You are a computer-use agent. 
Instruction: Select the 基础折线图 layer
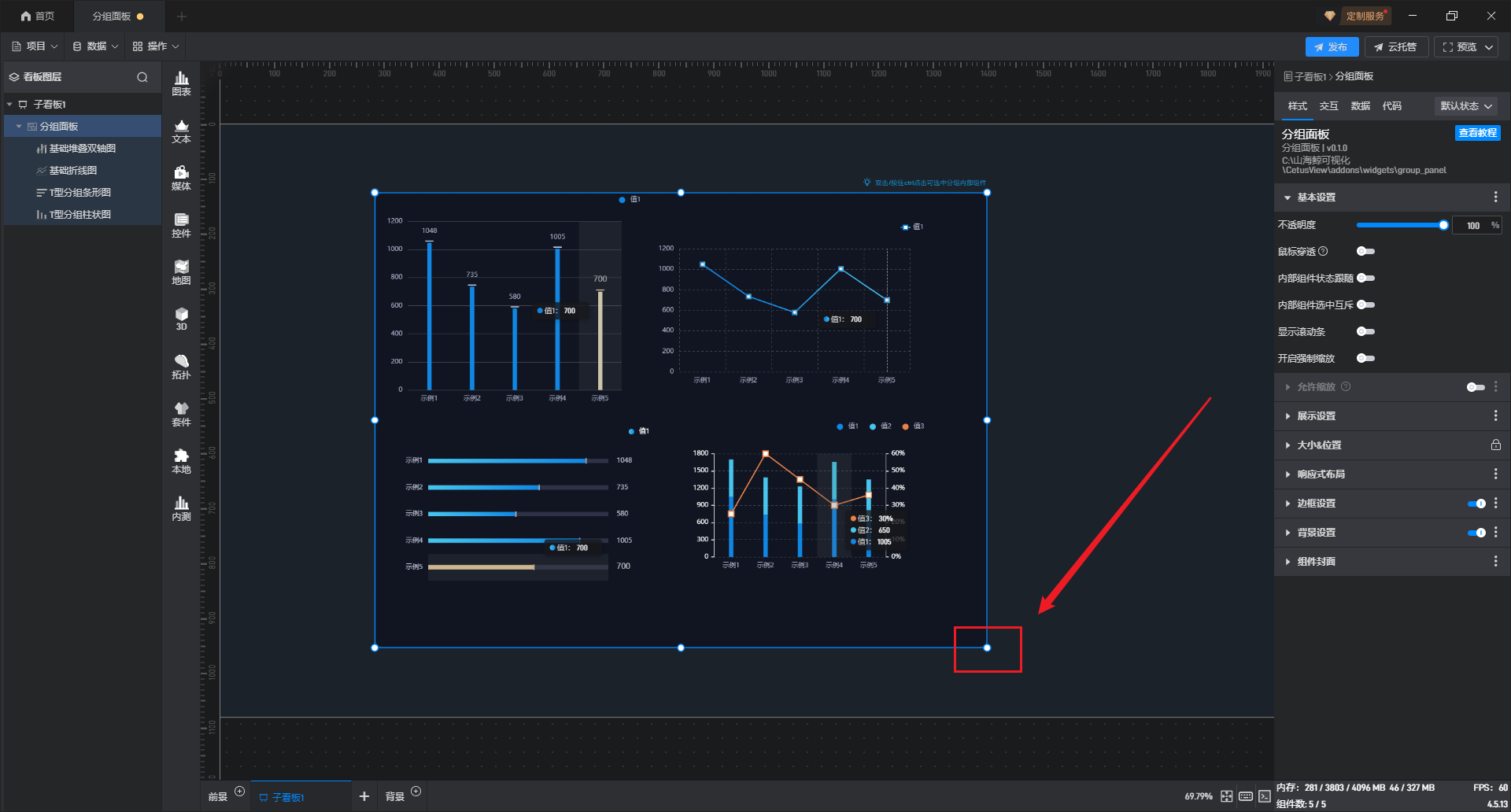click(73, 171)
